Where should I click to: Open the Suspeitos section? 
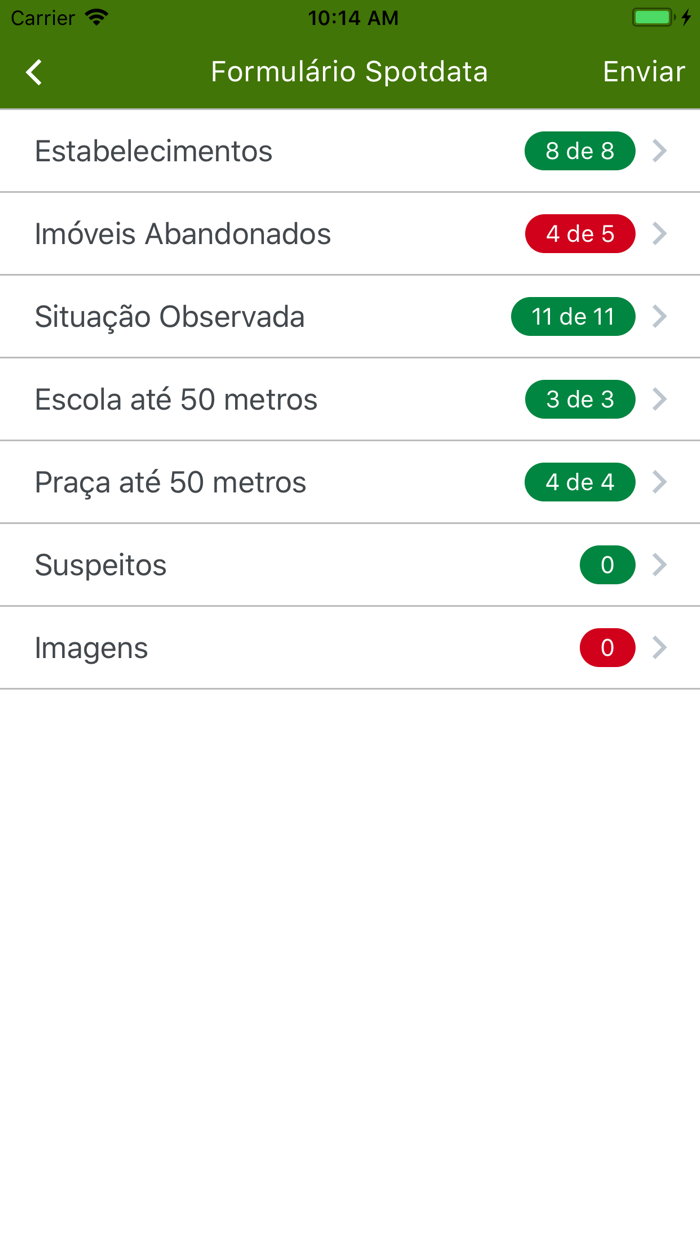pyautogui.click(x=100, y=564)
